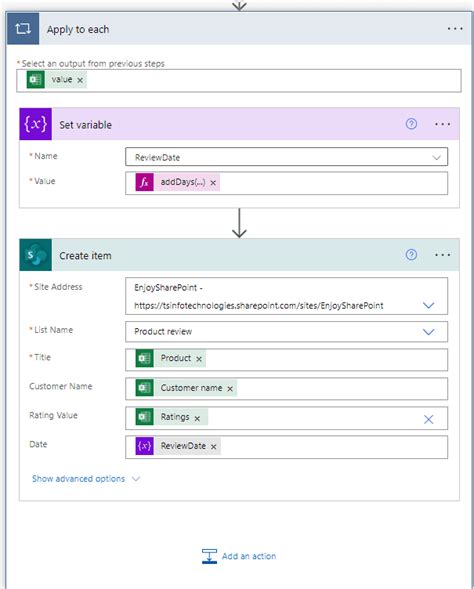
Task: Expand the Product review List Name dropdown
Action: [x=429, y=332]
